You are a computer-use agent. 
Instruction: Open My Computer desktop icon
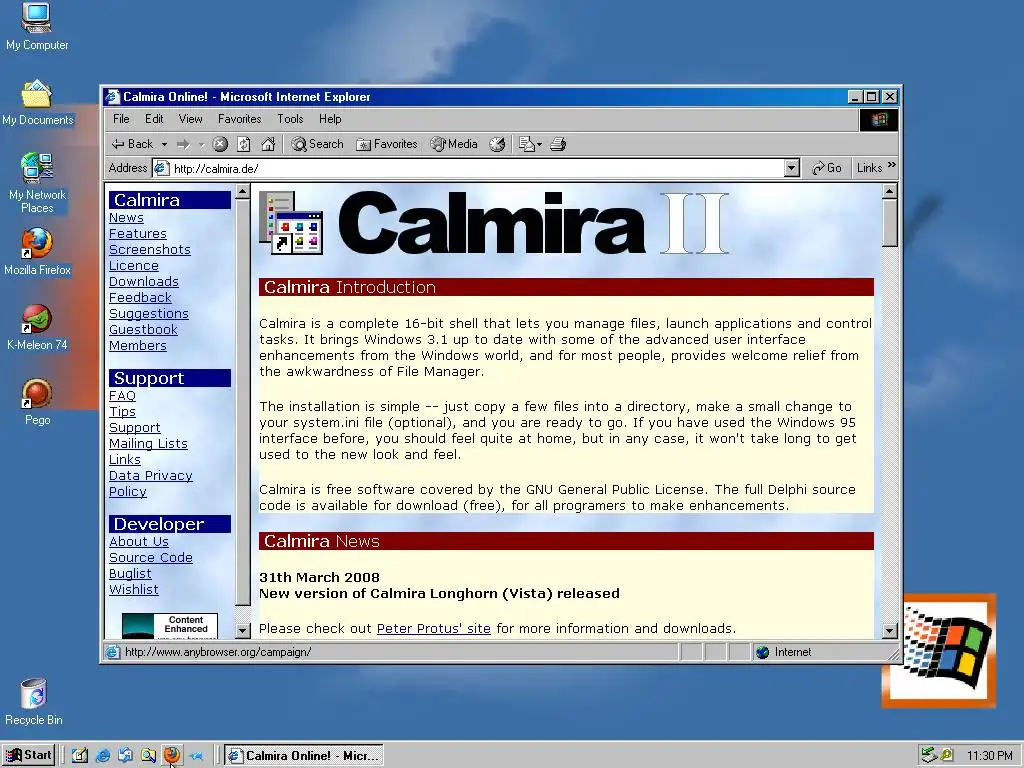37,27
